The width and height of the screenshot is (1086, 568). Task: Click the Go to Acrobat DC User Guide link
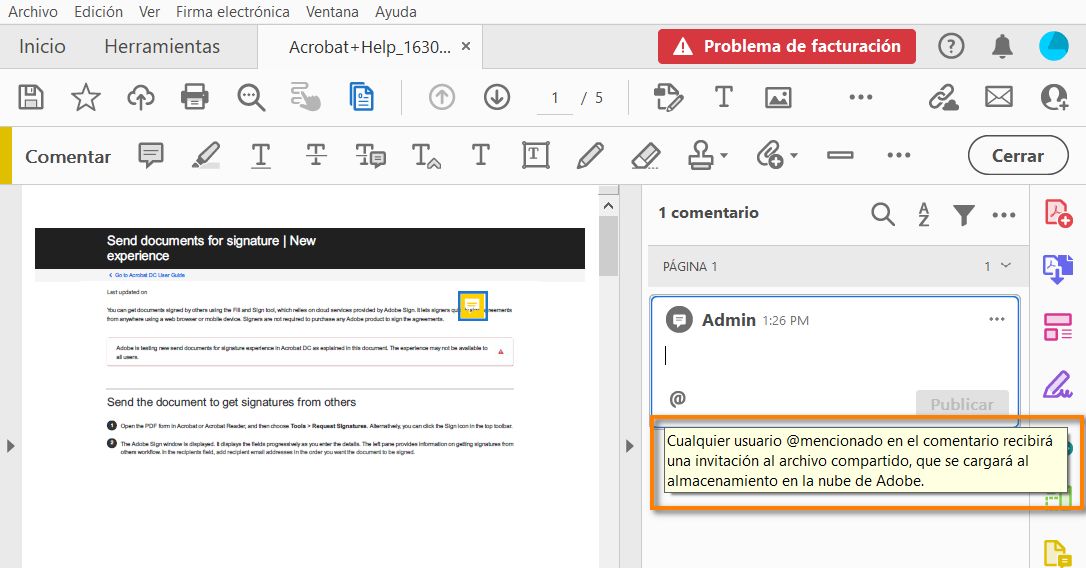pos(149,275)
